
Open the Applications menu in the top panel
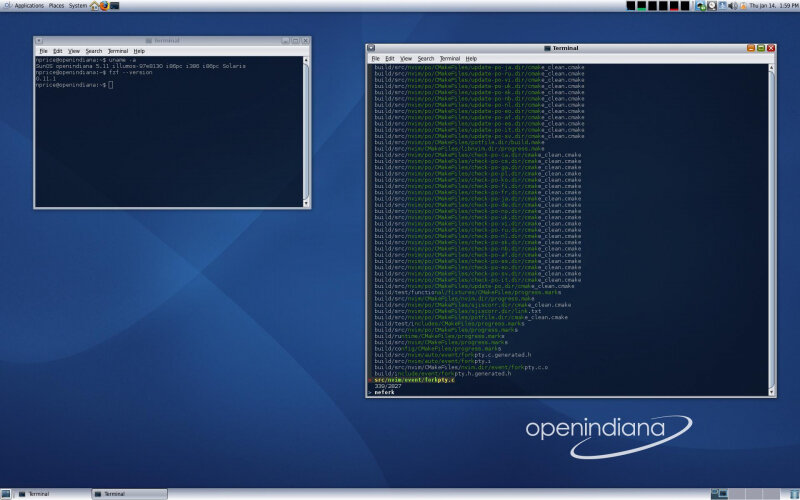click(29, 6)
